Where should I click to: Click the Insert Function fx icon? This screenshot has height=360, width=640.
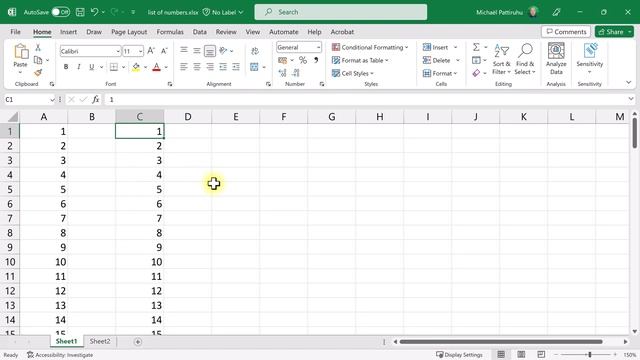coord(96,99)
